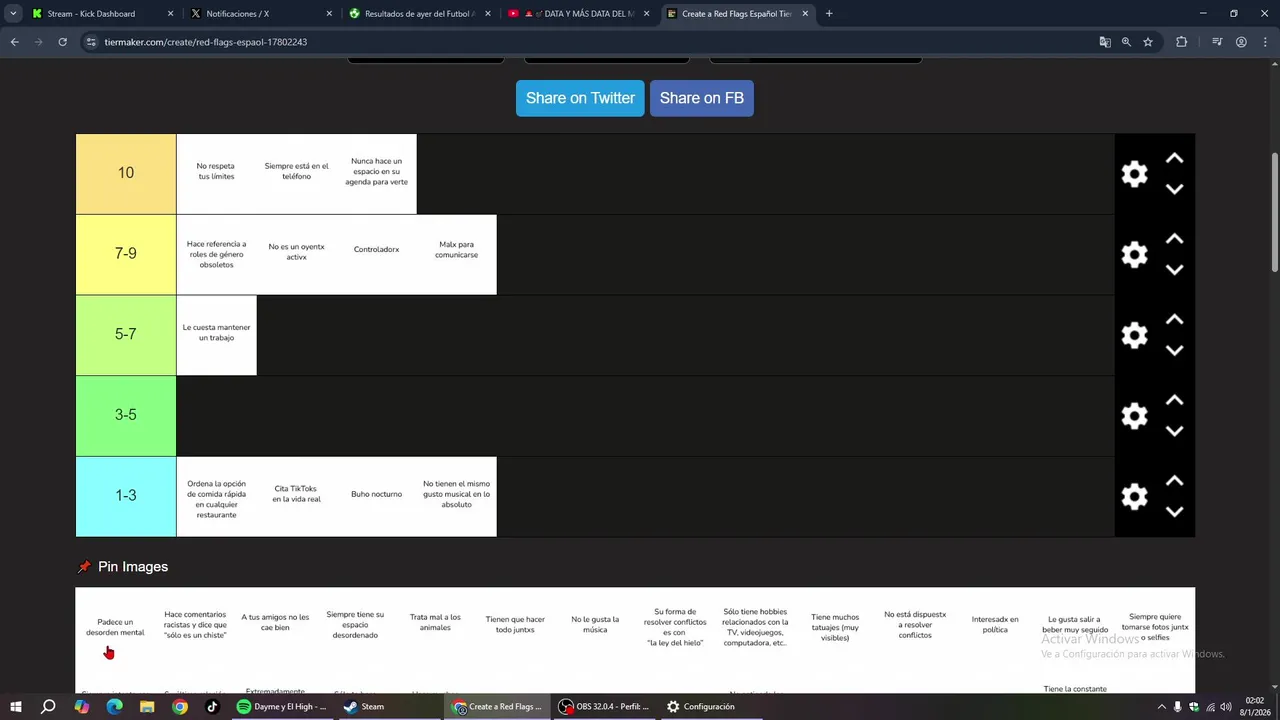1280x720 pixels.
Task: Switch to Stream - Kick Dashboard tab
Action: [102, 14]
